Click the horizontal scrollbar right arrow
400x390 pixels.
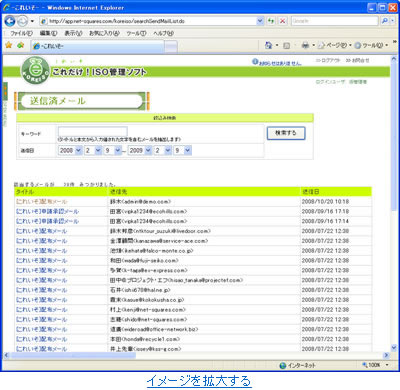click(x=386, y=355)
